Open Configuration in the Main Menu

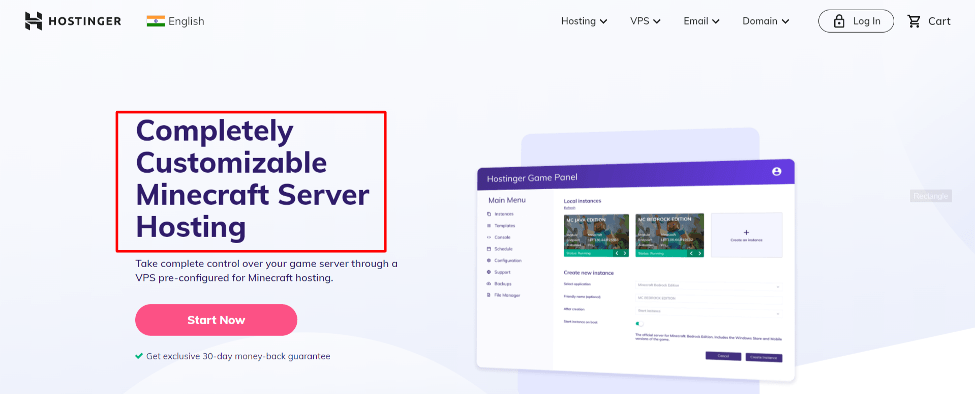coord(503,260)
